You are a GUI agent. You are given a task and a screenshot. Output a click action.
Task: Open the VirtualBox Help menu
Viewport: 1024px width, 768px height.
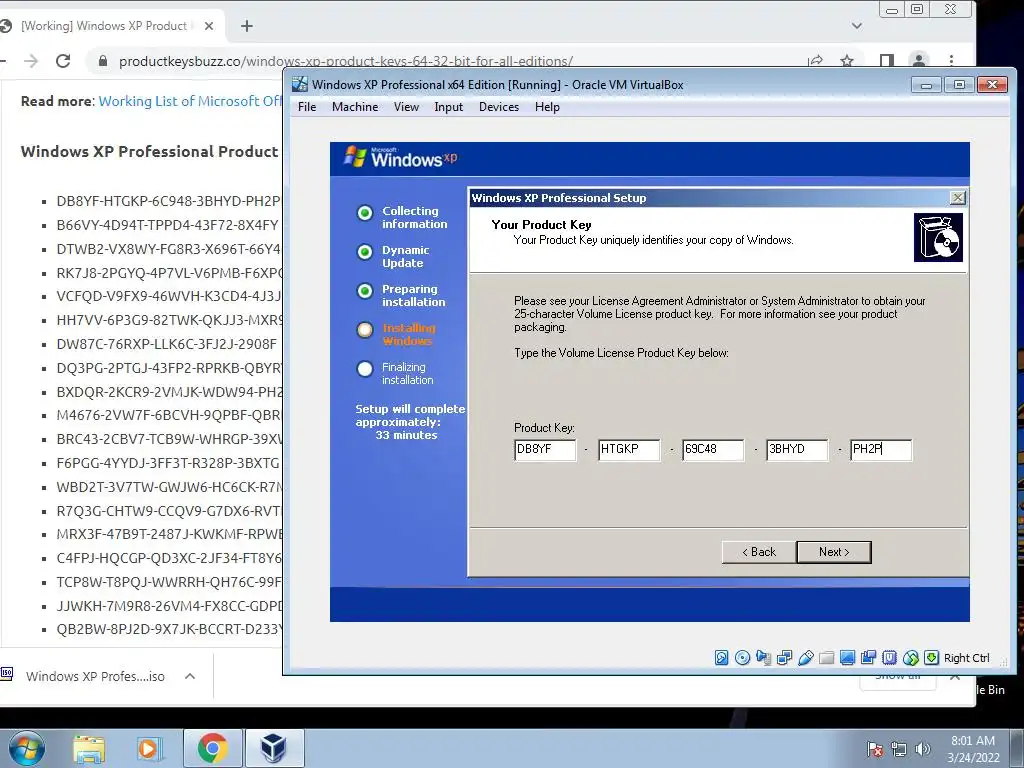tap(547, 107)
